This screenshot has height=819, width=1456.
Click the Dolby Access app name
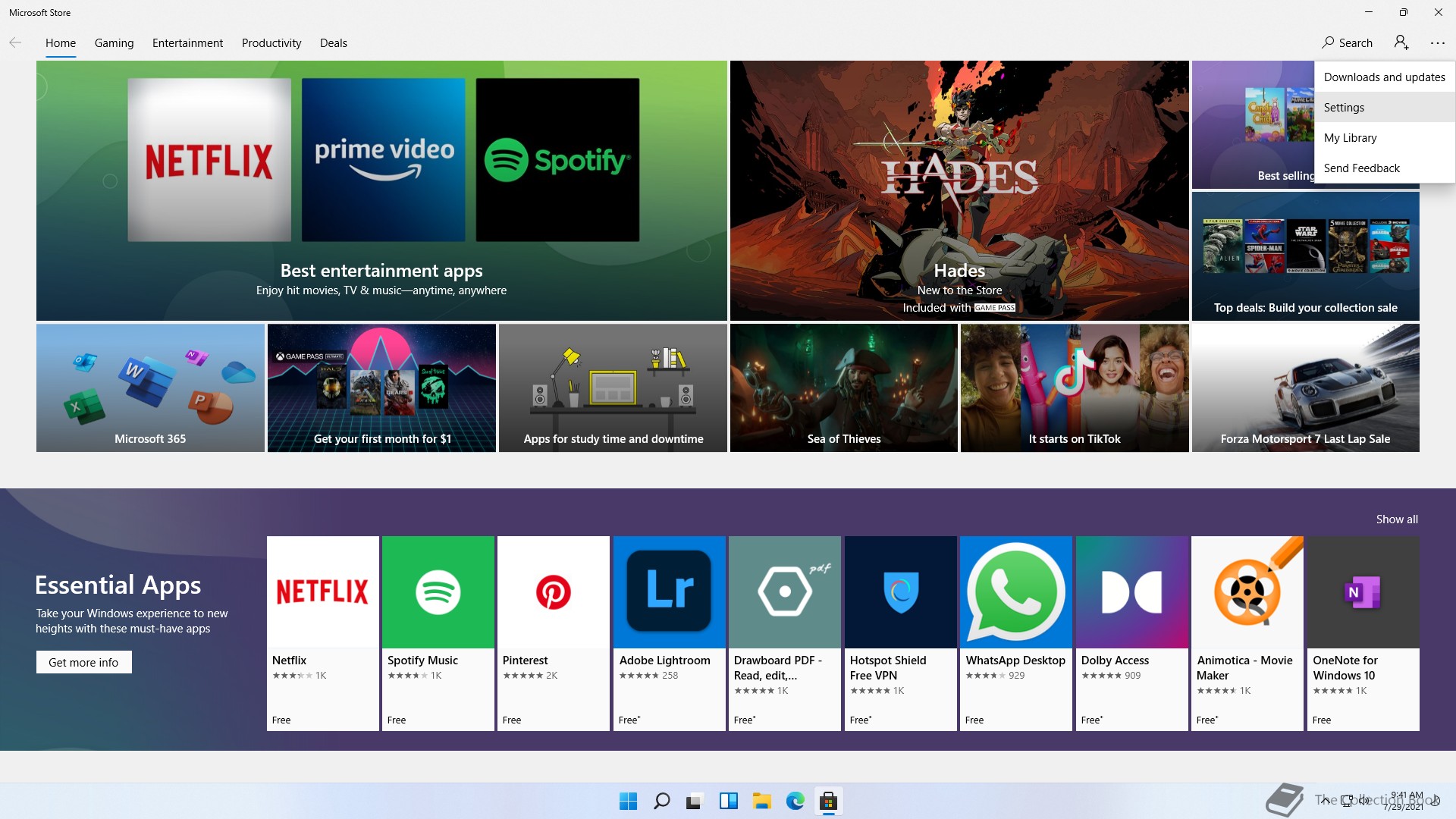pos(1115,661)
